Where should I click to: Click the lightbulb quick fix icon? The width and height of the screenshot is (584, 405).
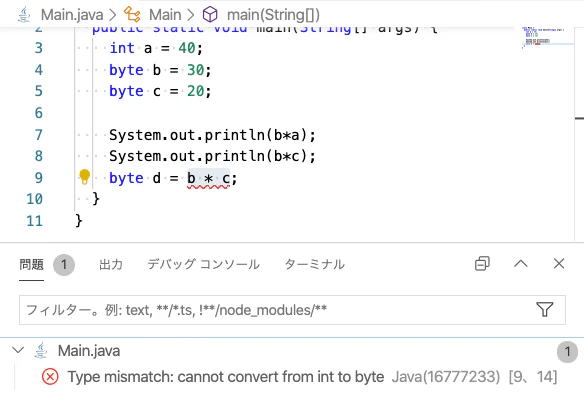85,177
